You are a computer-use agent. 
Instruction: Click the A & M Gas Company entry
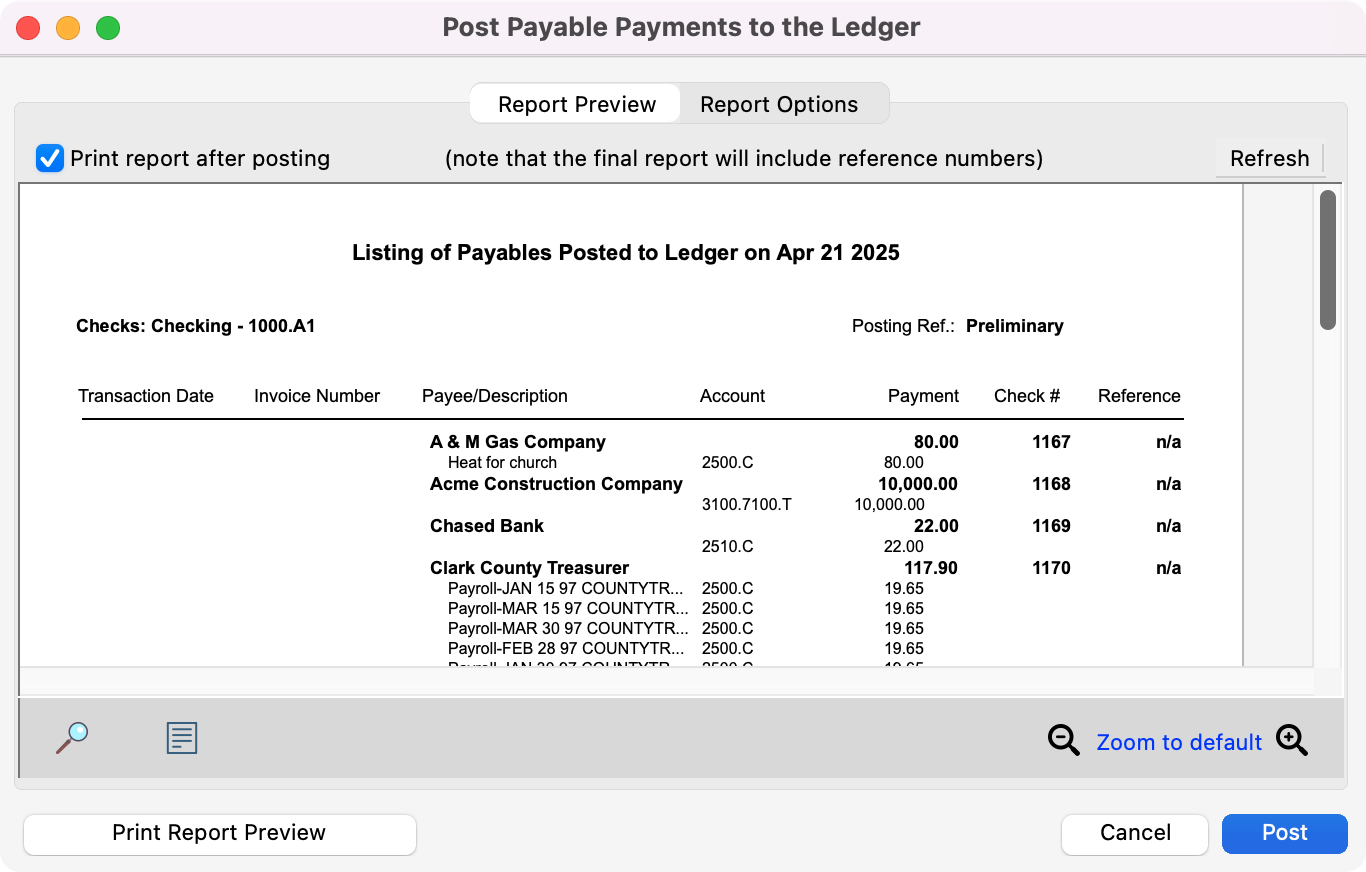click(x=517, y=442)
